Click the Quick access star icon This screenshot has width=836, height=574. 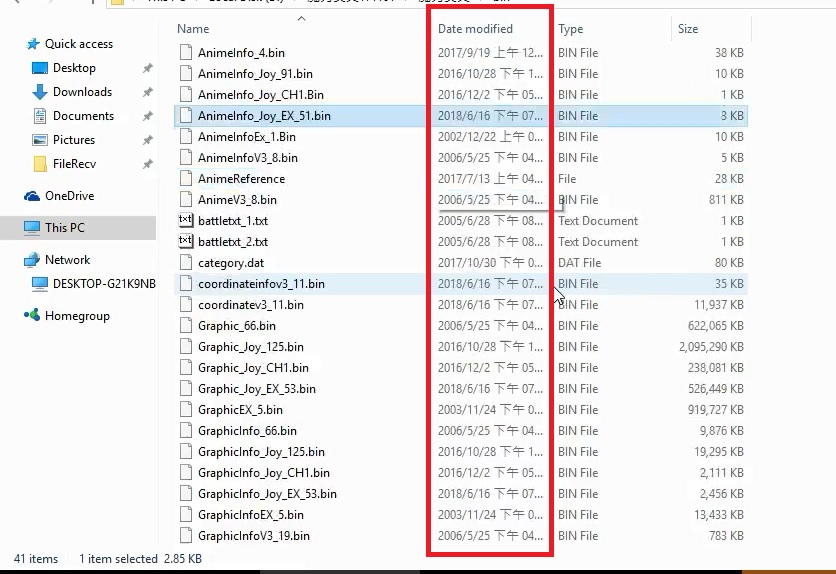[32, 44]
